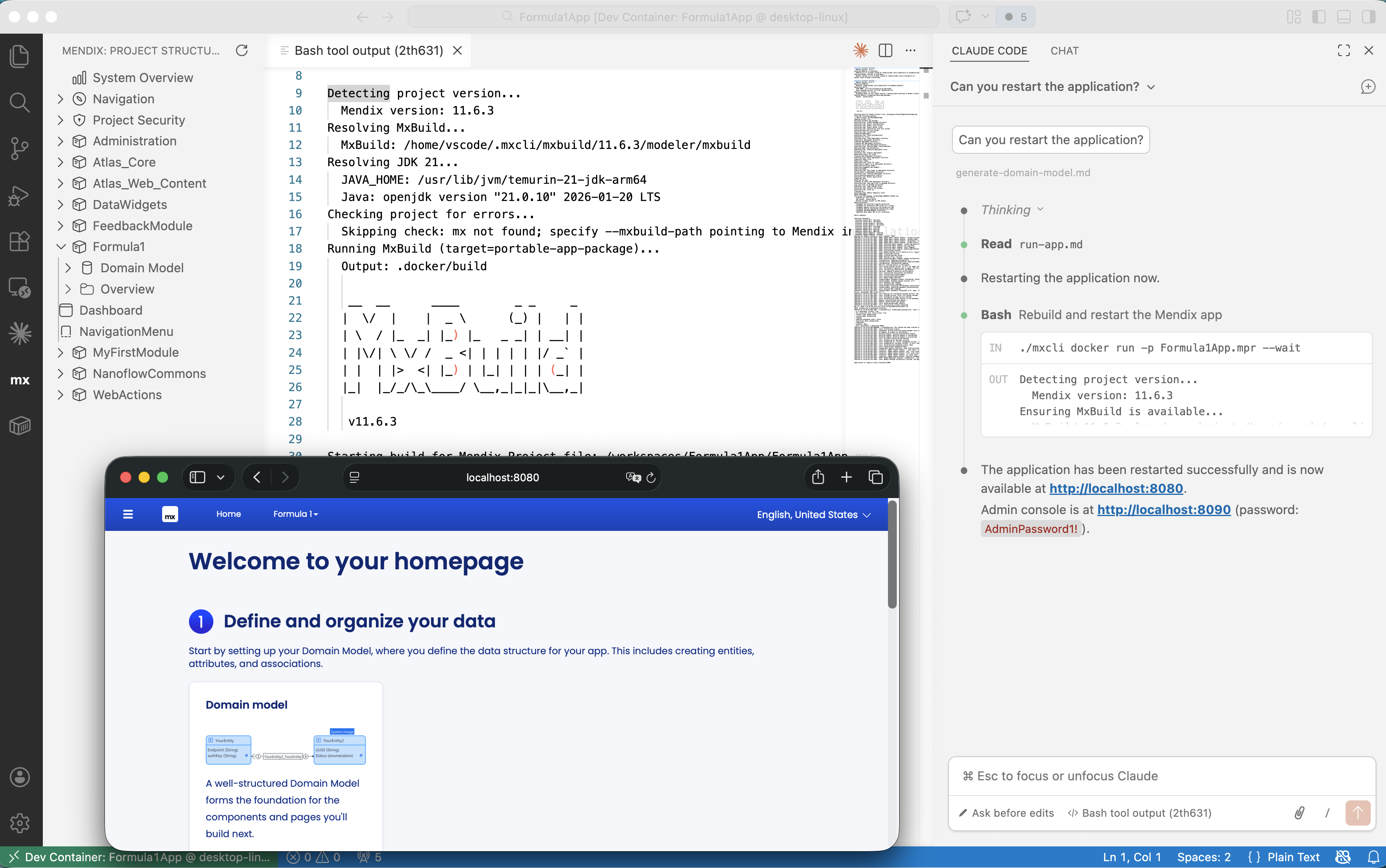Click the browser address bar localhost:8080
The image size is (1386, 868).
(502, 478)
